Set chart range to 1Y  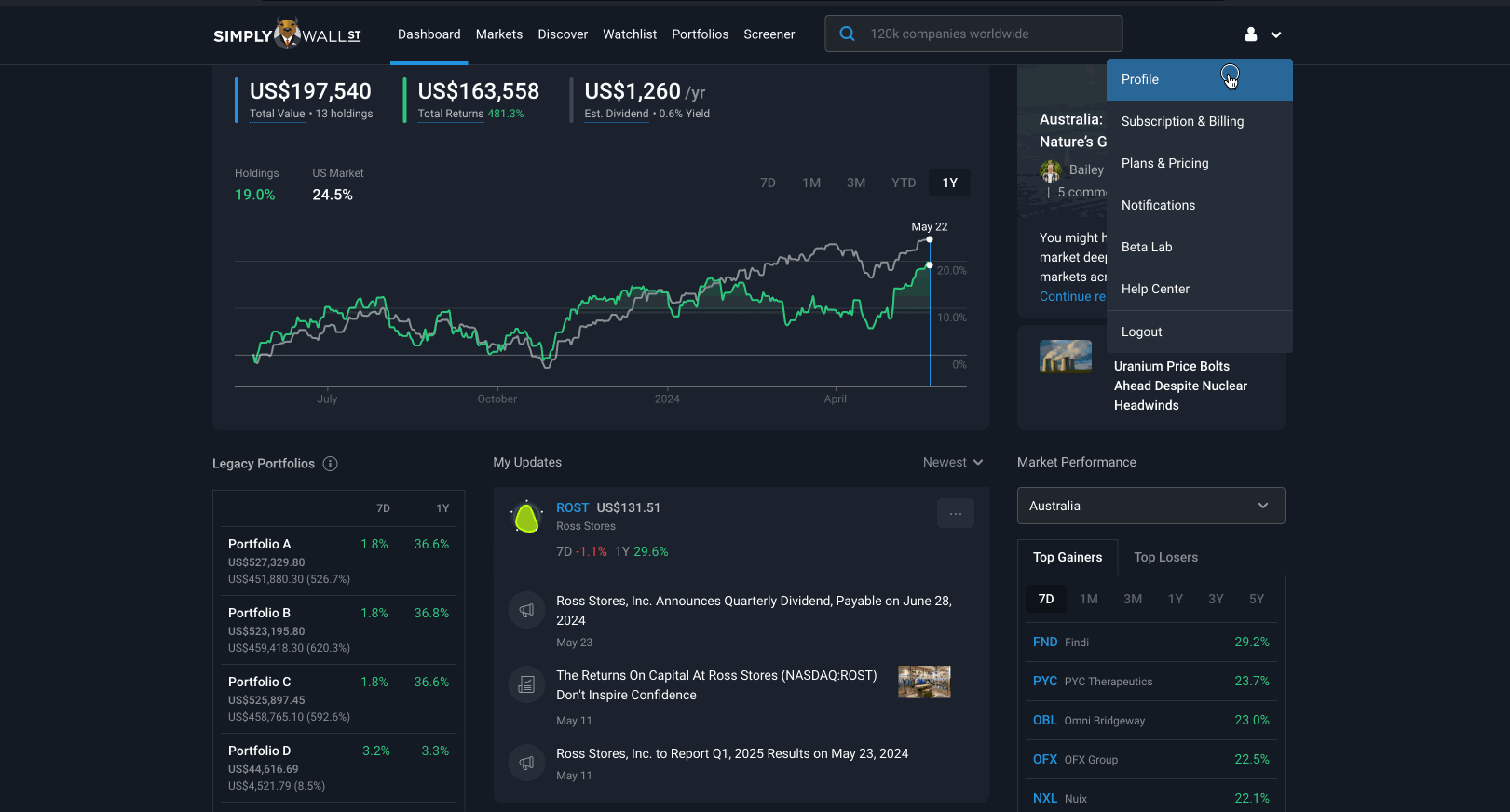[950, 183]
